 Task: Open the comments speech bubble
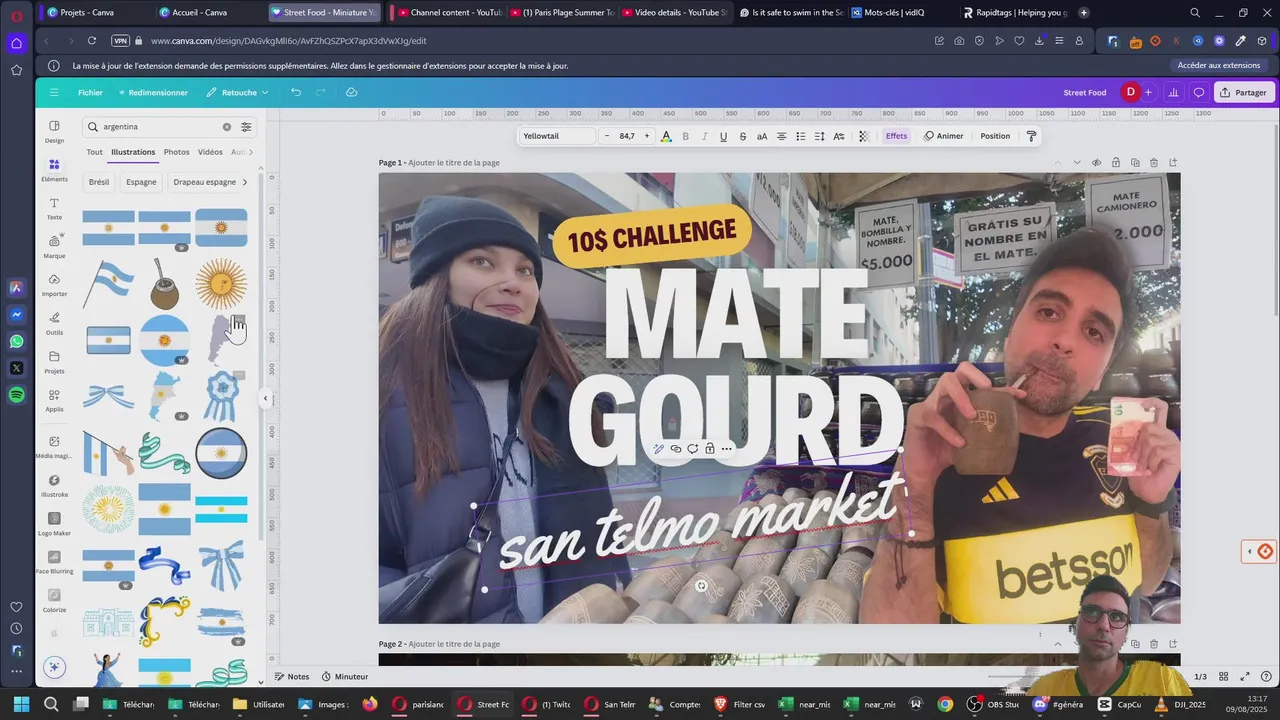(1199, 92)
